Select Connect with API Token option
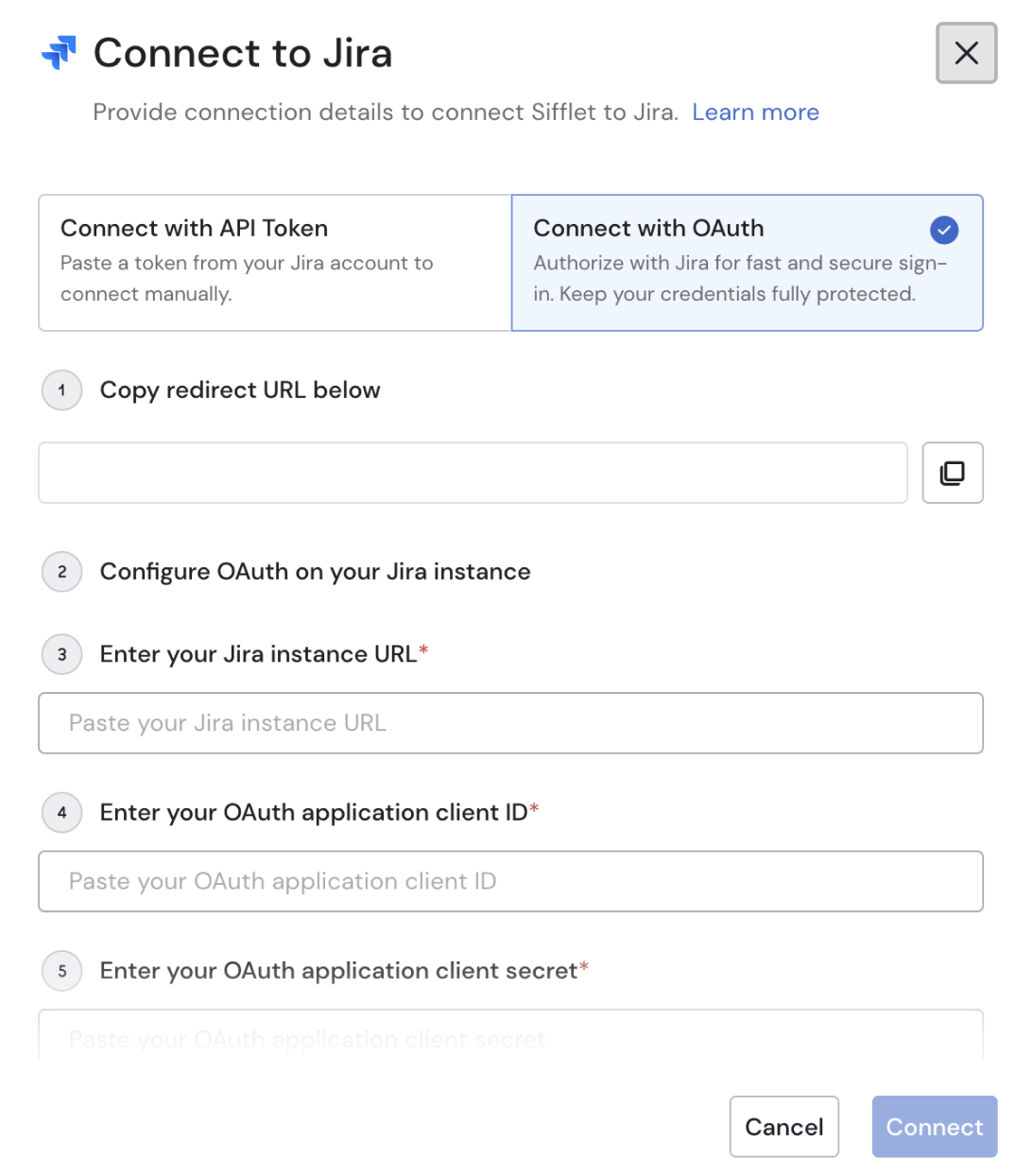 point(274,262)
